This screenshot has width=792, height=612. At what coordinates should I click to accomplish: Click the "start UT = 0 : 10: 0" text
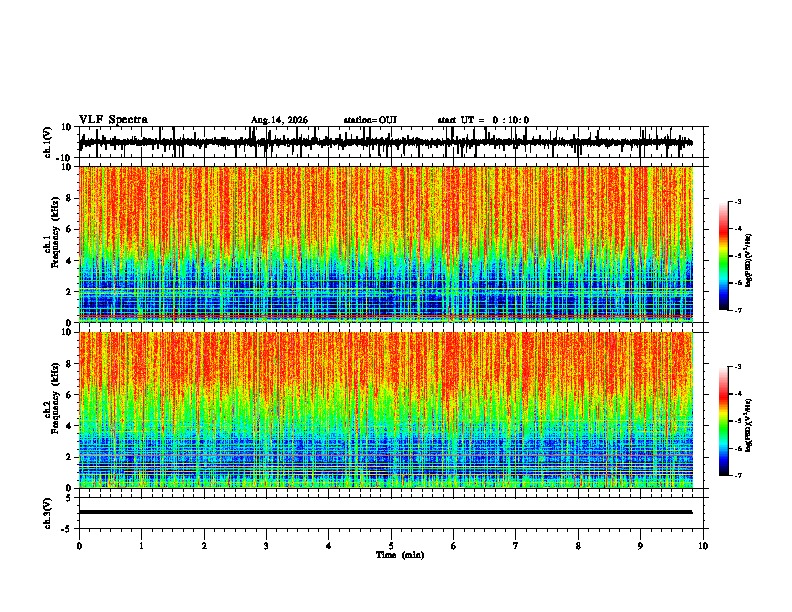pos(483,120)
